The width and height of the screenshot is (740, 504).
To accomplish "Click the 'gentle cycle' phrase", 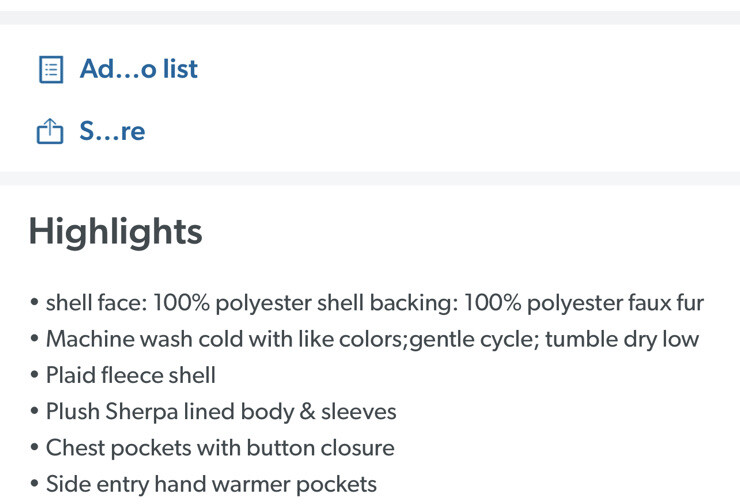I will pyautogui.click(x=474, y=339).
